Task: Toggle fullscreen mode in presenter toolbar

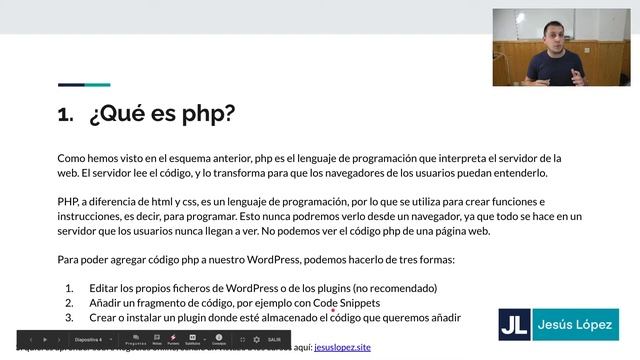Action: [x=242, y=340]
